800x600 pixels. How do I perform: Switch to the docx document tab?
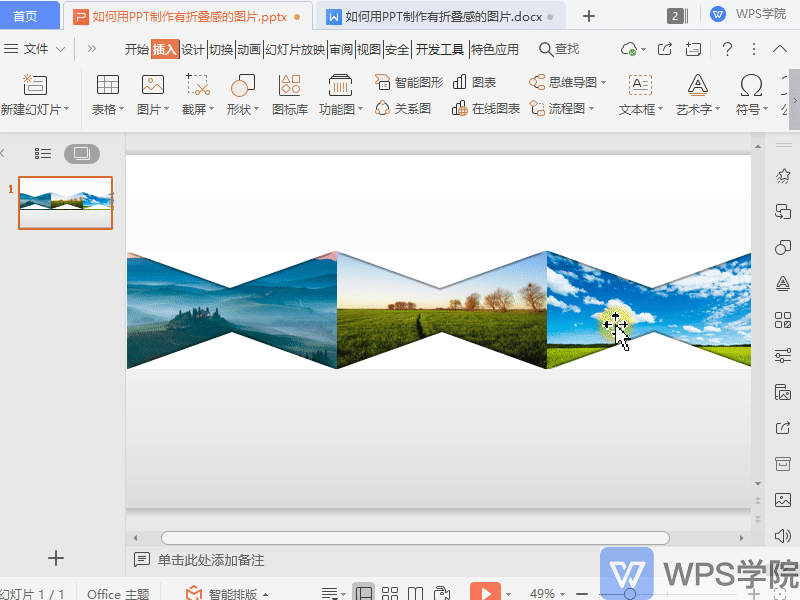pos(440,17)
